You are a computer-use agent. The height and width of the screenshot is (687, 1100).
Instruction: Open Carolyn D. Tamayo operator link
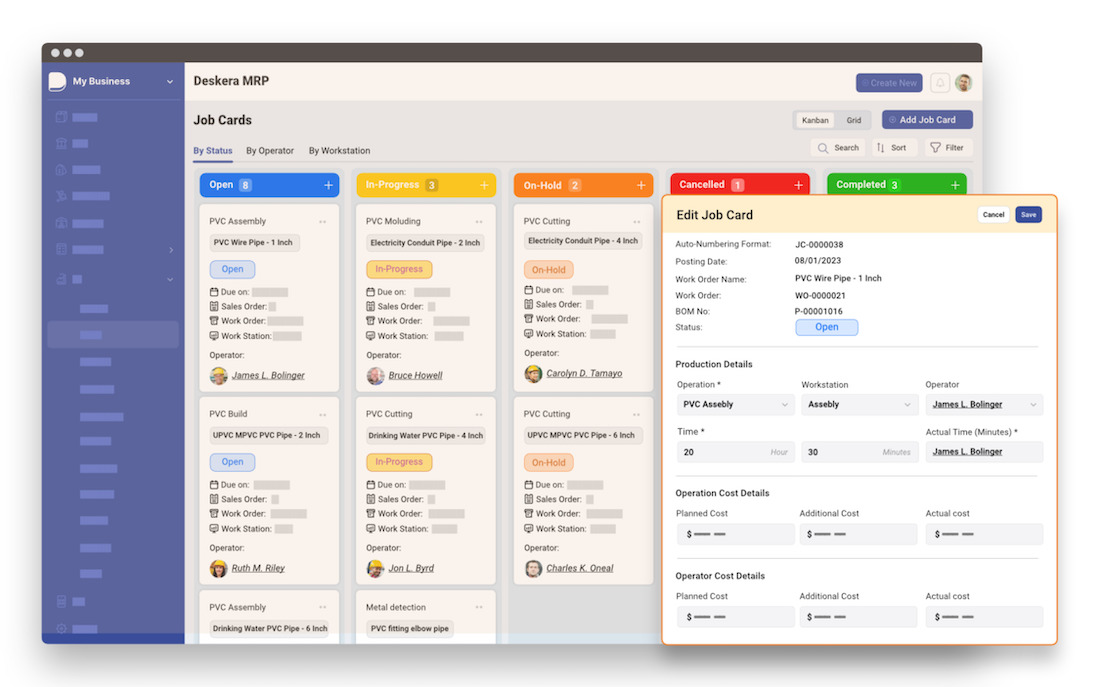(584, 373)
